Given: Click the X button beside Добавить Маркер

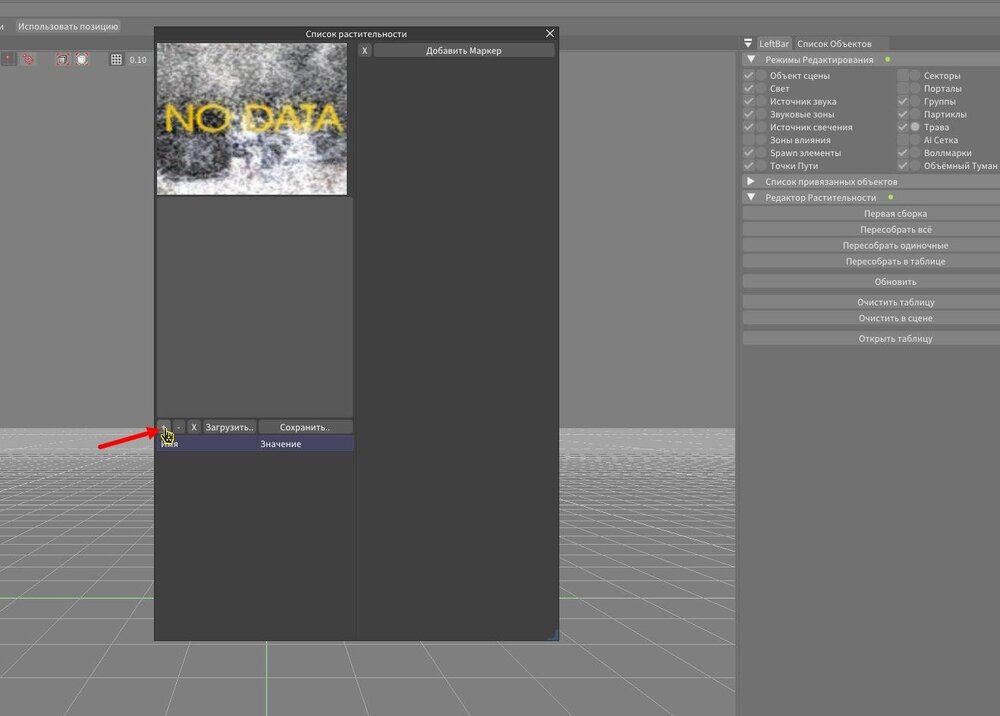Looking at the screenshot, I should click(x=365, y=50).
